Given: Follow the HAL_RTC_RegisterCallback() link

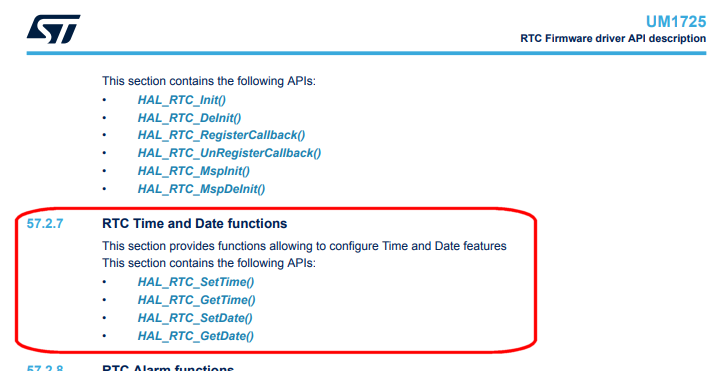Looking at the screenshot, I should [221, 135].
